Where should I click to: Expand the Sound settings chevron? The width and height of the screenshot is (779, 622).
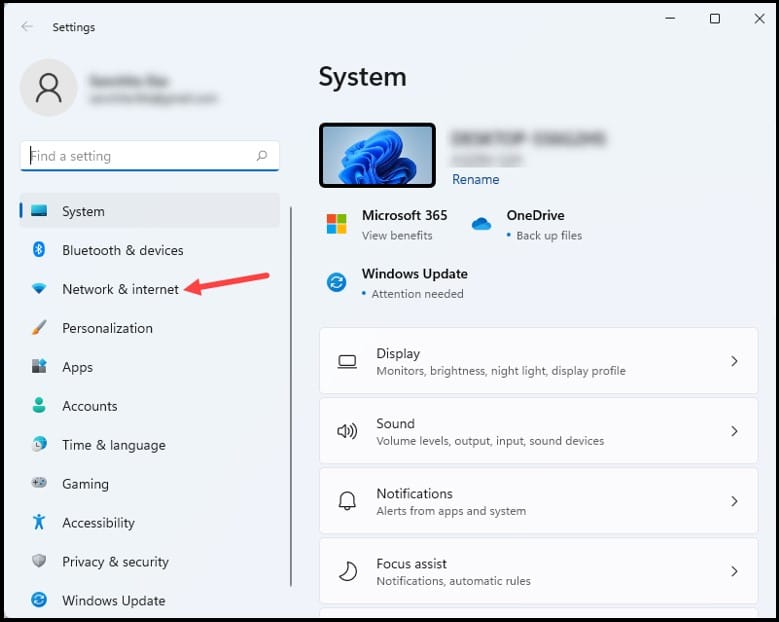coord(734,431)
